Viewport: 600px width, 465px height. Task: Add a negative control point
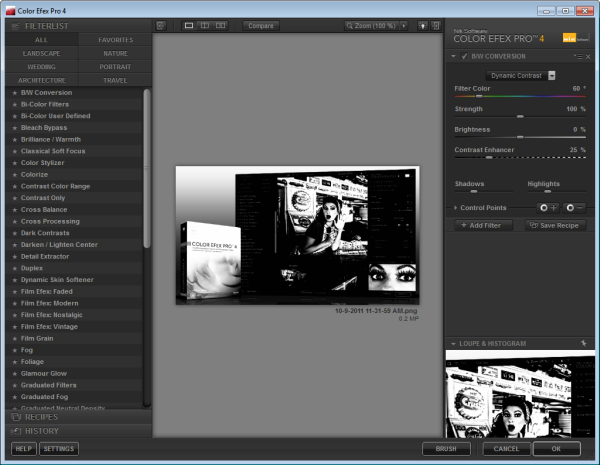point(574,207)
